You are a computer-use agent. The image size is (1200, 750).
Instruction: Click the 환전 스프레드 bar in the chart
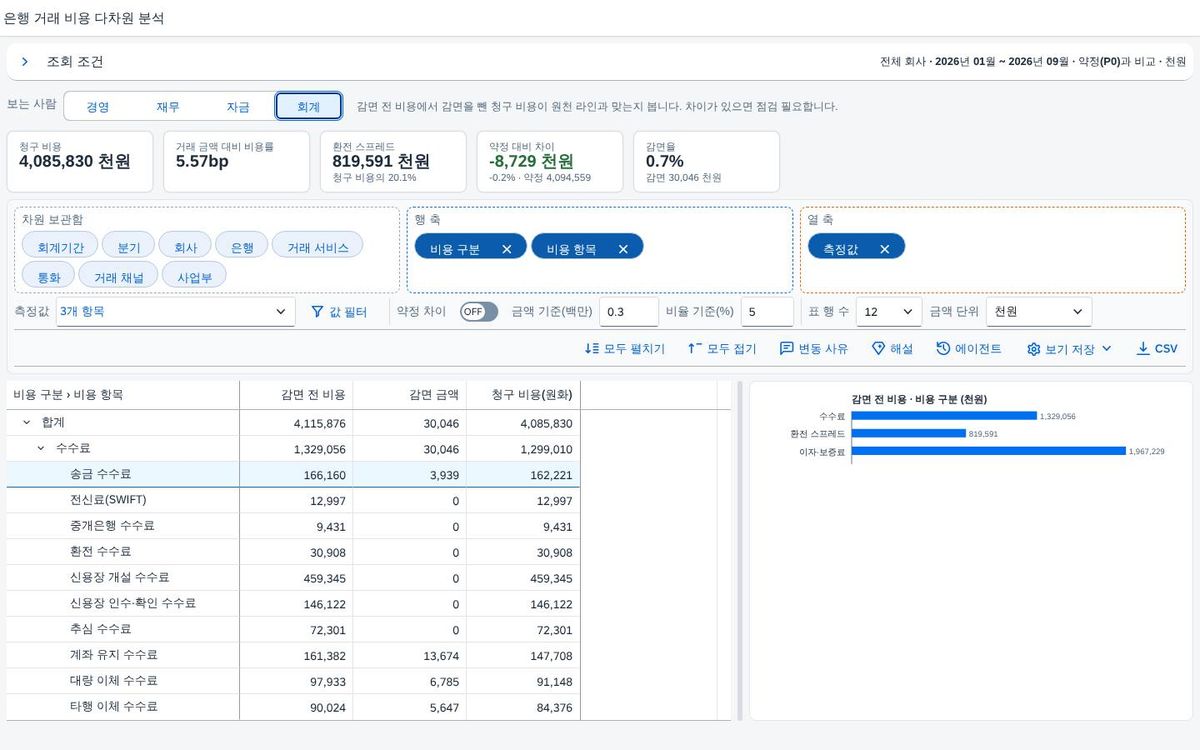909,434
